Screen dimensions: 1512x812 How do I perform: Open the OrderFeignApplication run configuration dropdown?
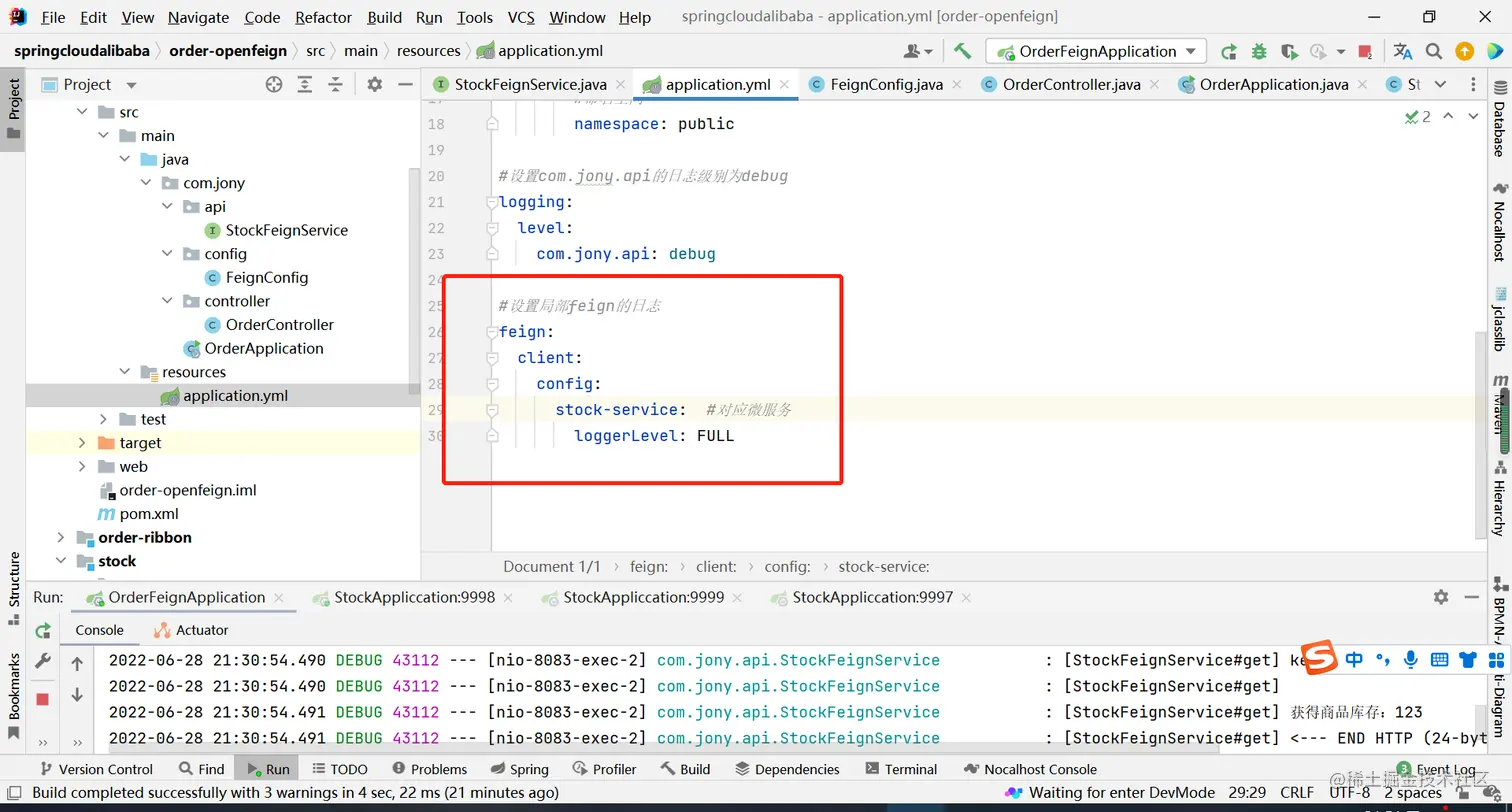(x=1096, y=51)
